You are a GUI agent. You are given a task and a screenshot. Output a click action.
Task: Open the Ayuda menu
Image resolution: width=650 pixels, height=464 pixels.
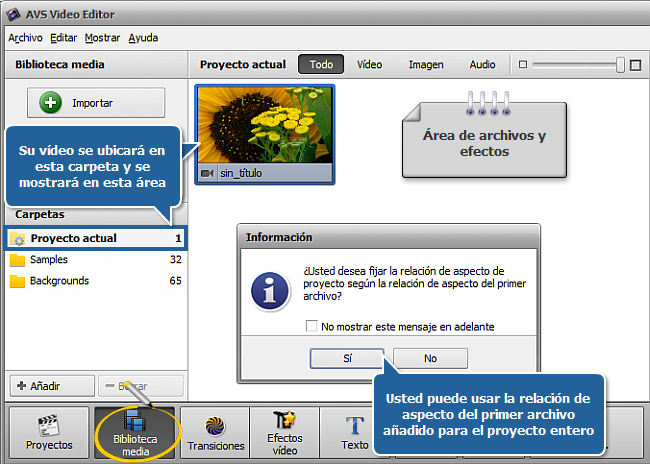pos(143,38)
